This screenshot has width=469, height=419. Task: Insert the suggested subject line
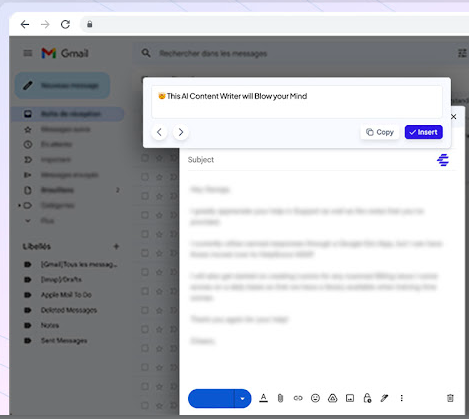pyautogui.click(x=424, y=132)
